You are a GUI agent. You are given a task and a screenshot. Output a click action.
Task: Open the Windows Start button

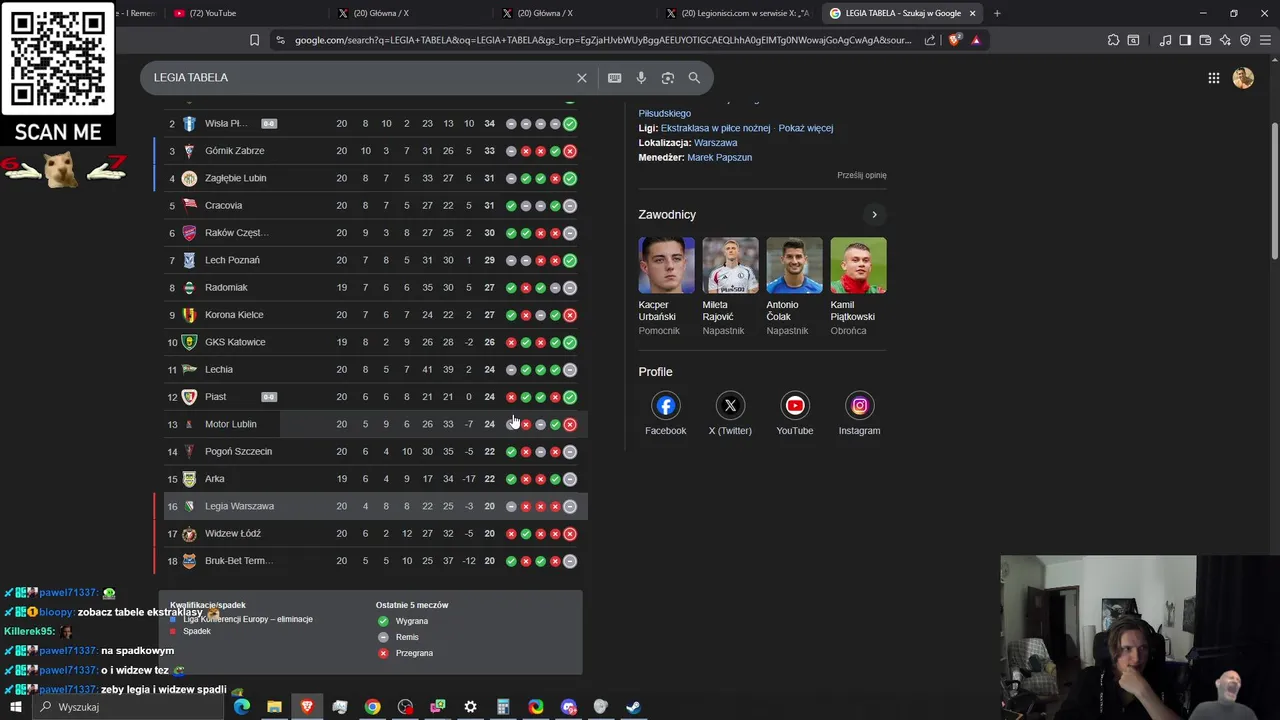(15, 707)
